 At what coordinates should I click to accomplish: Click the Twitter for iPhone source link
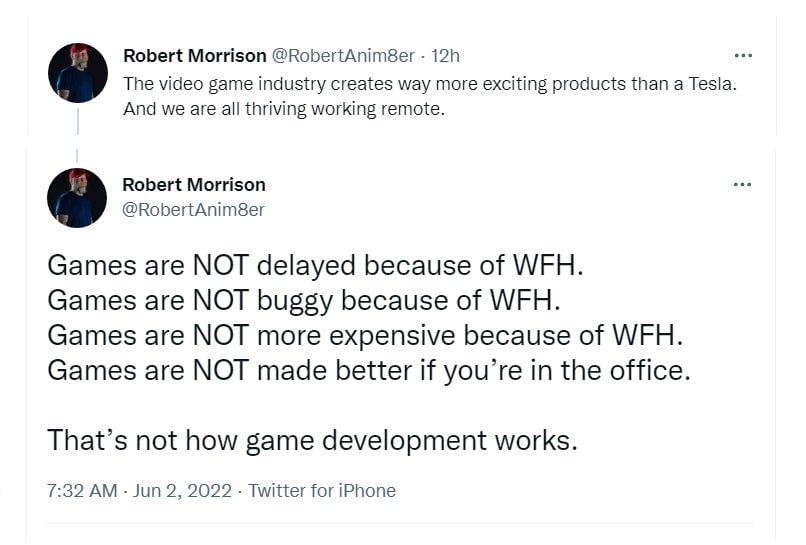[x=322, y=490]
